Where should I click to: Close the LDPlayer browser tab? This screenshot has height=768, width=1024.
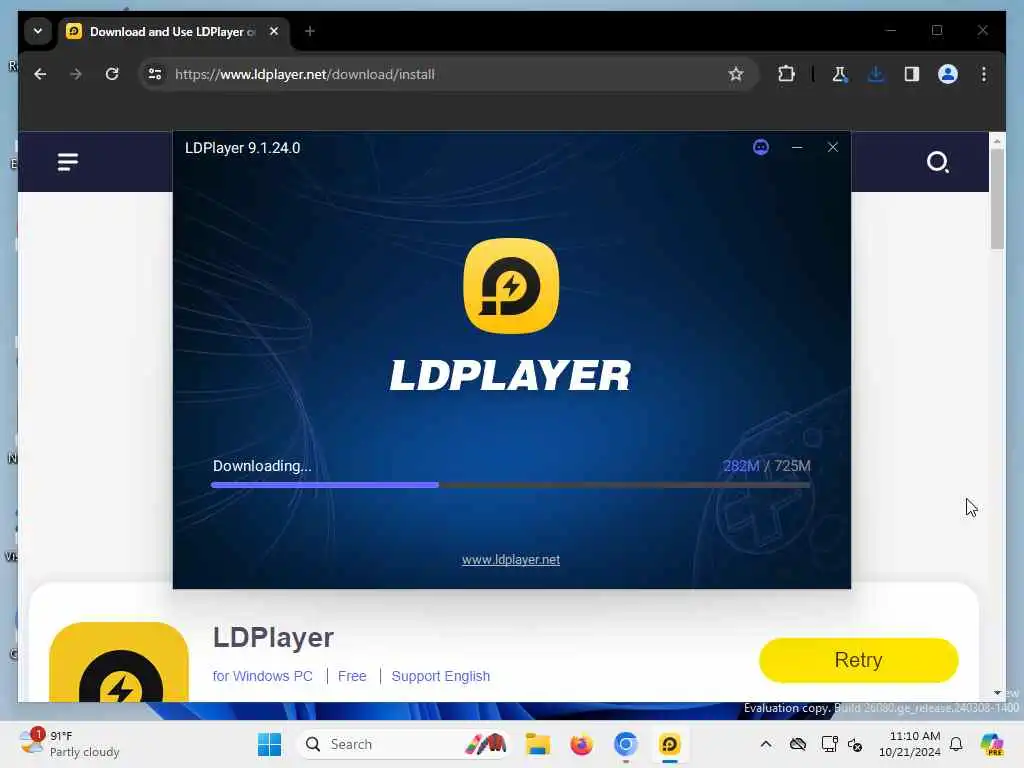point(274,31)
